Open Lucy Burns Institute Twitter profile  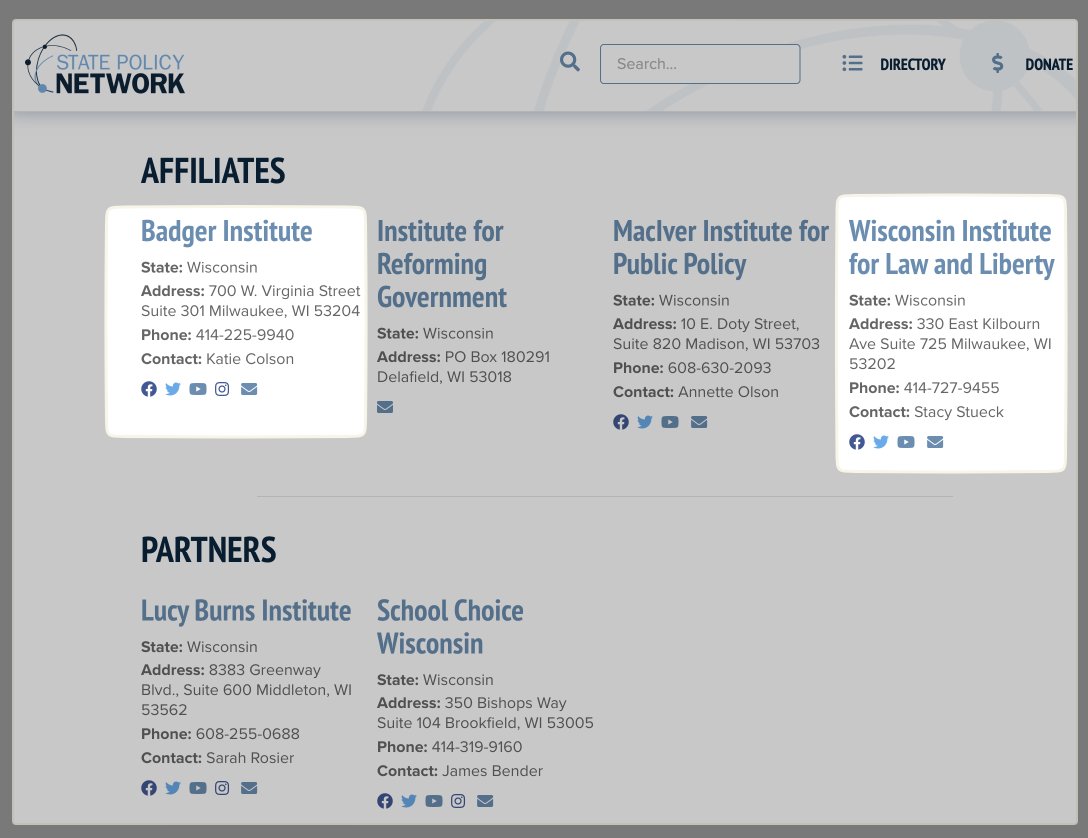tap(173, 788)
